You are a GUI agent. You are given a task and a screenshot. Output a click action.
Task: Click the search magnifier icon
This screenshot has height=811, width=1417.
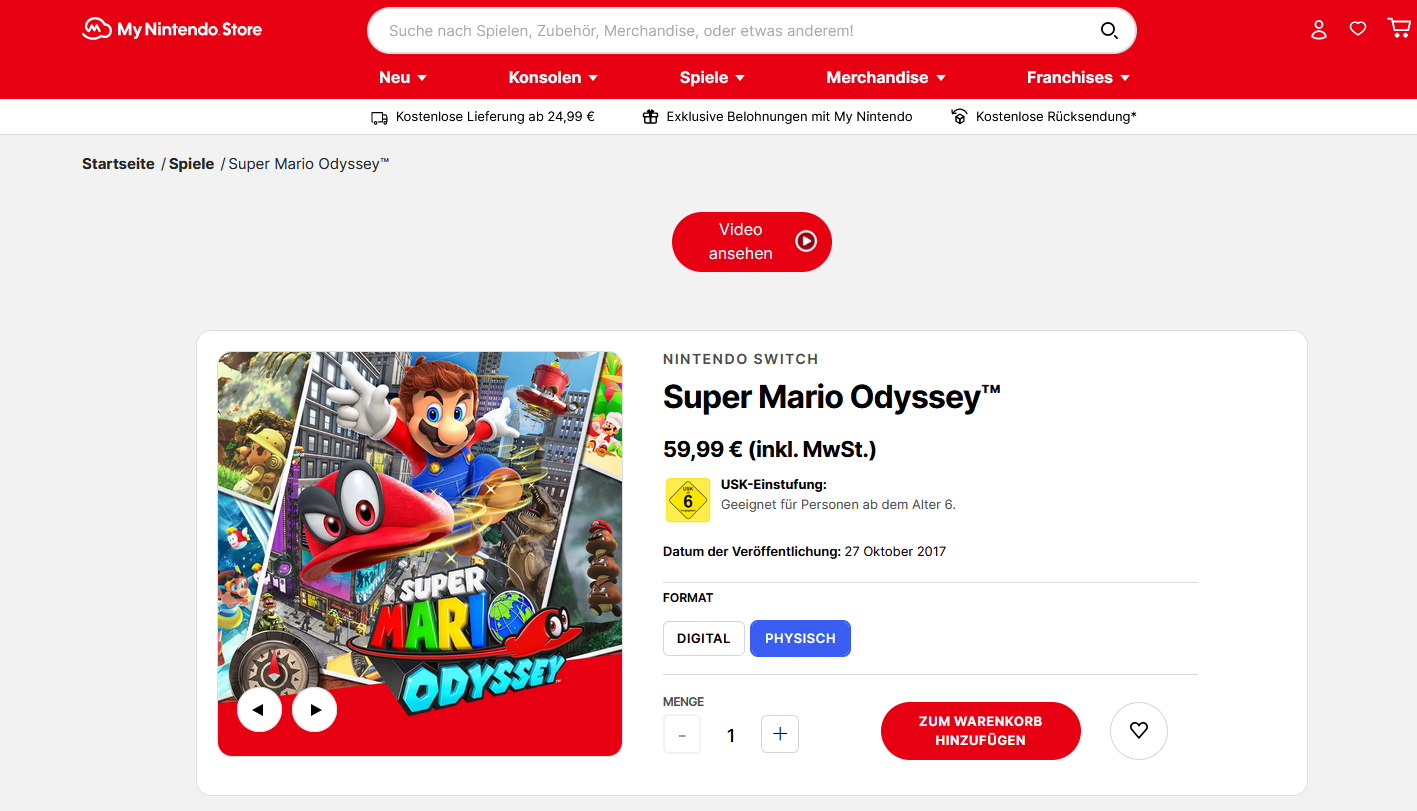[1109, 31]
